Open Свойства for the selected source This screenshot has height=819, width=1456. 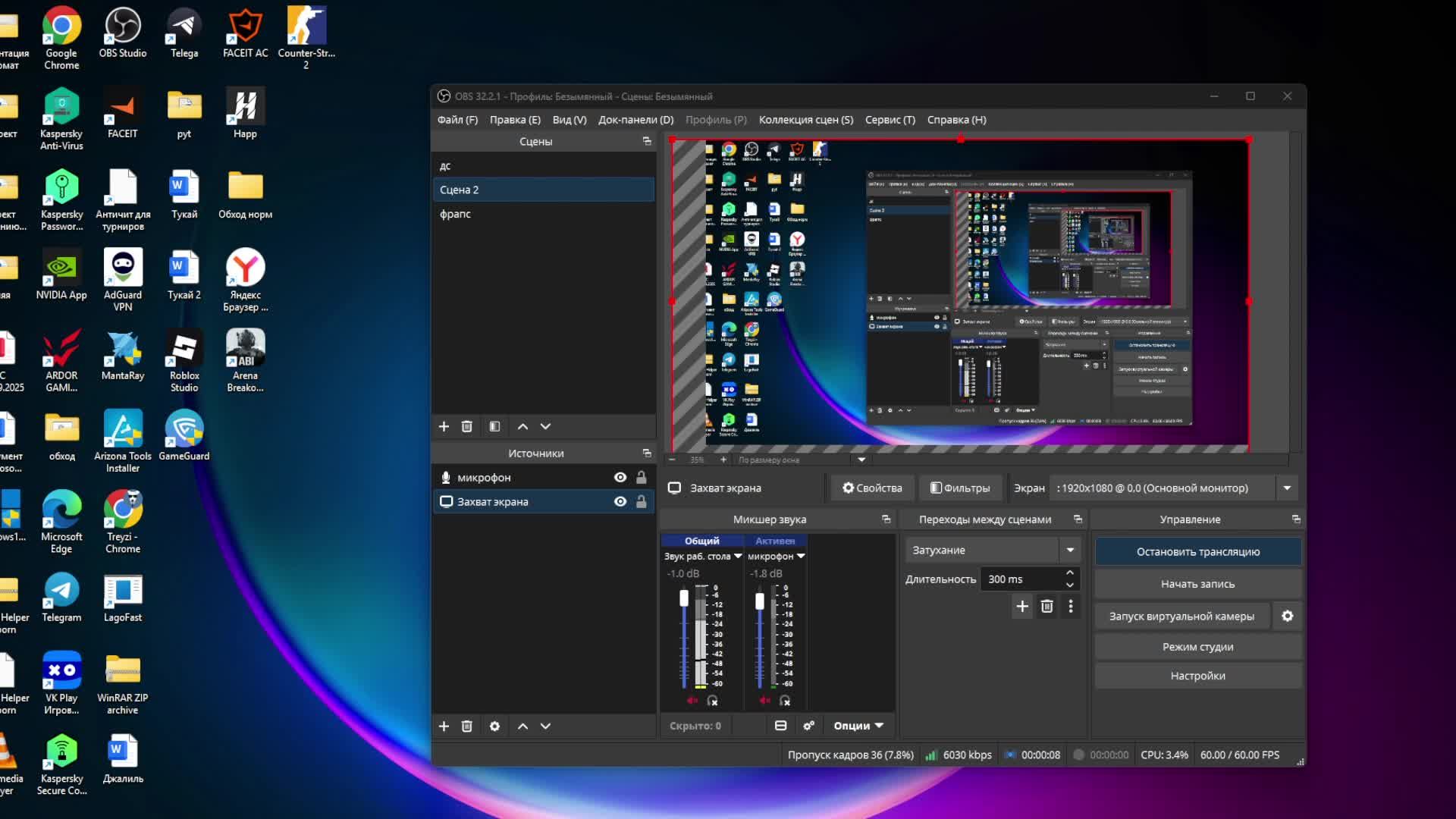point(872,488)
